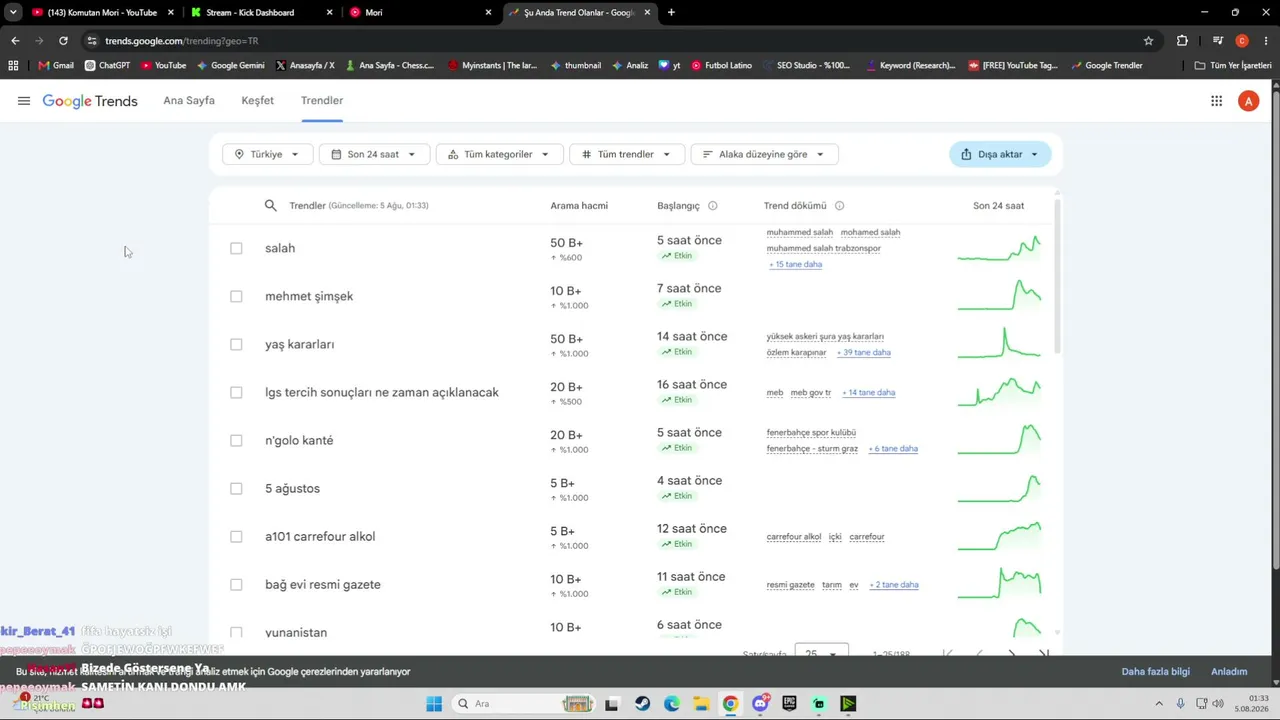Dismiss cookie notice with Anladım
This screenshot has width=1280, height=720.
click(1229, 672)
